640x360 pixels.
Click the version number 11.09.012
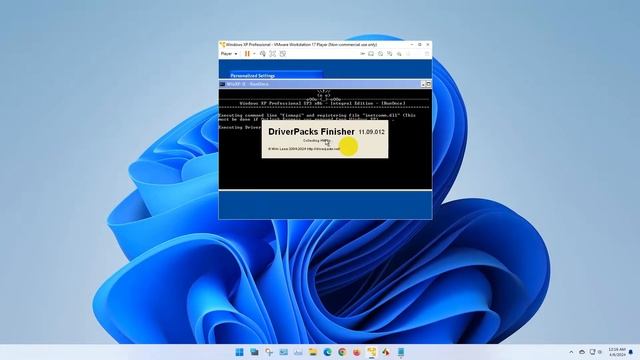[x=371, y=132]
